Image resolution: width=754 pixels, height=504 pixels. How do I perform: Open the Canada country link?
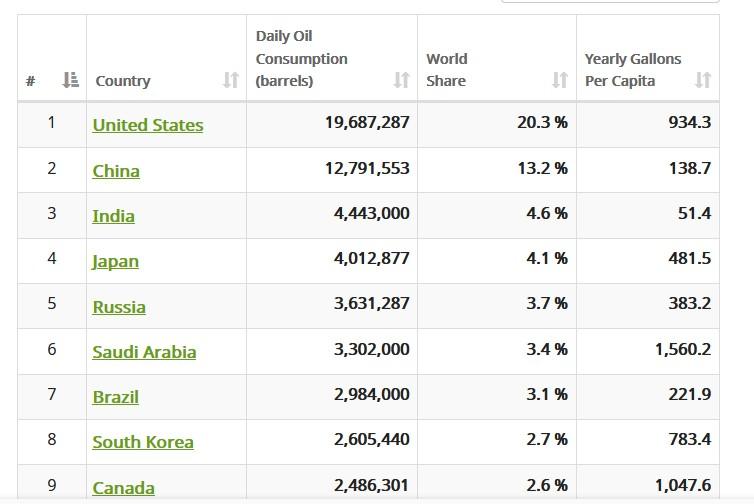click(x=124, y=488)
